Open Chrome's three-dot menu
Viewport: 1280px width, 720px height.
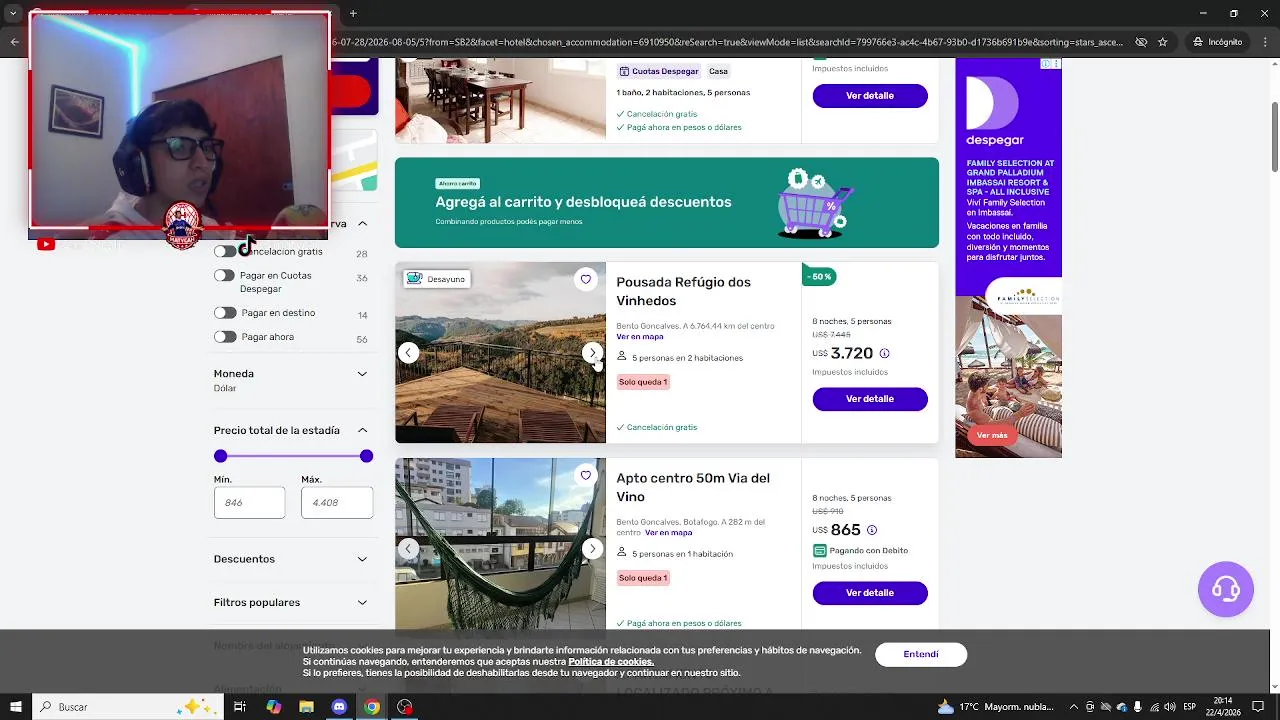[x=1264, y=42]
